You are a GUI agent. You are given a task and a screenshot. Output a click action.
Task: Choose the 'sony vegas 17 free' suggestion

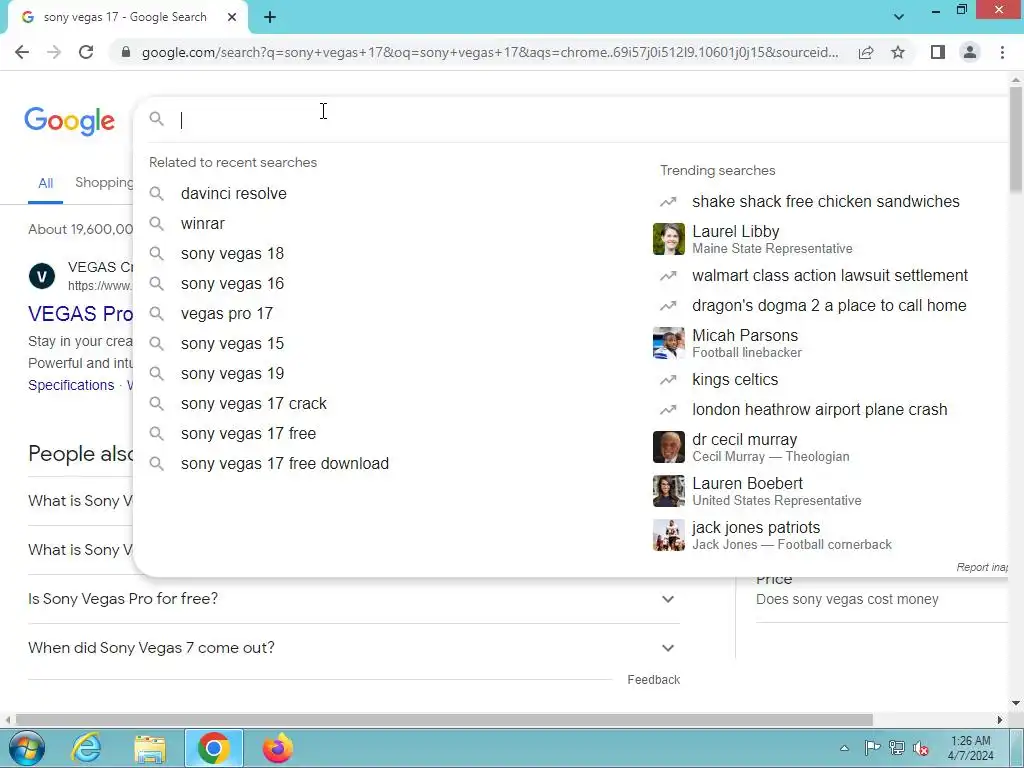coord(248,434)
